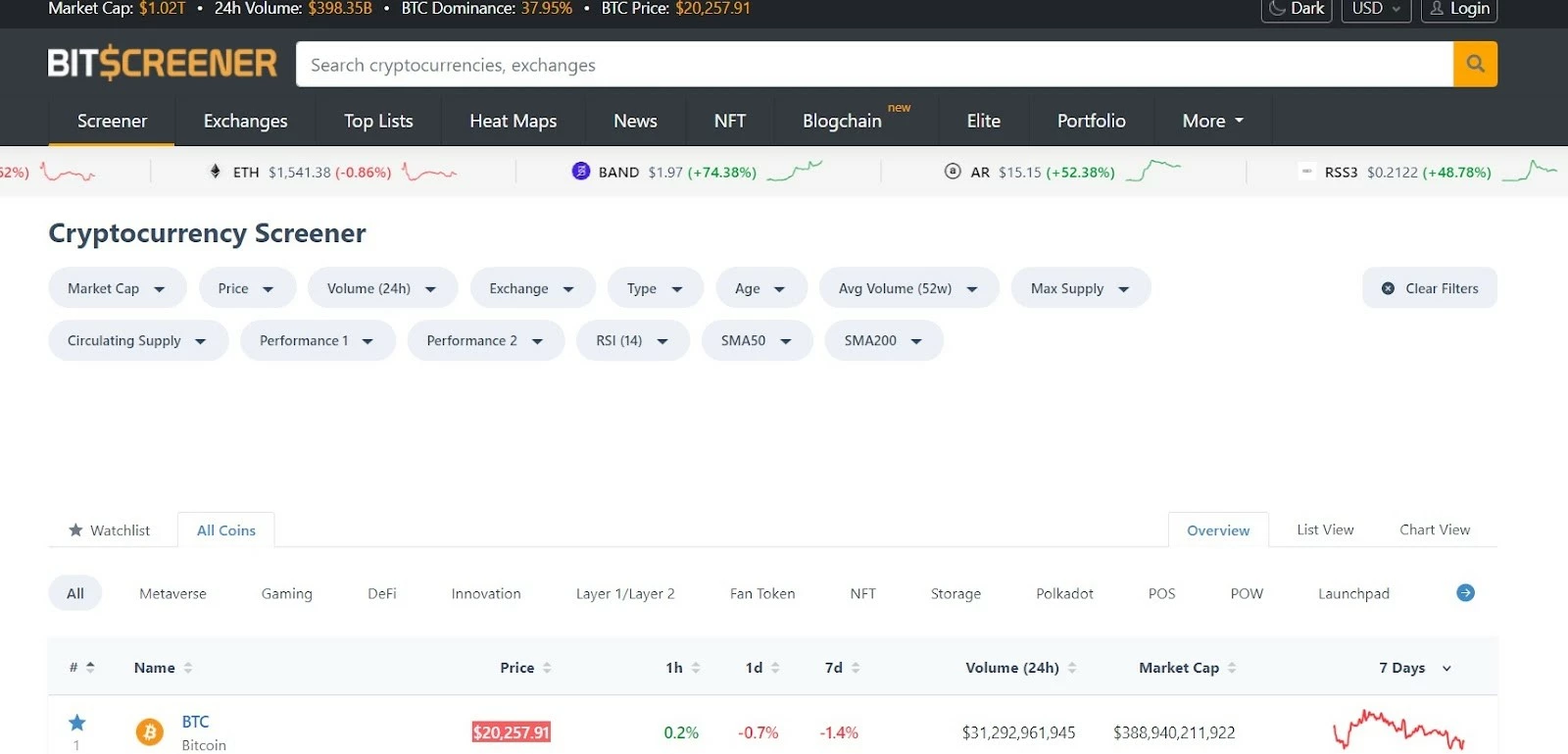Open the Exchanges nav item
Image resolution: width=1568 pixels, height=754 pixels.
click(245, 121)
